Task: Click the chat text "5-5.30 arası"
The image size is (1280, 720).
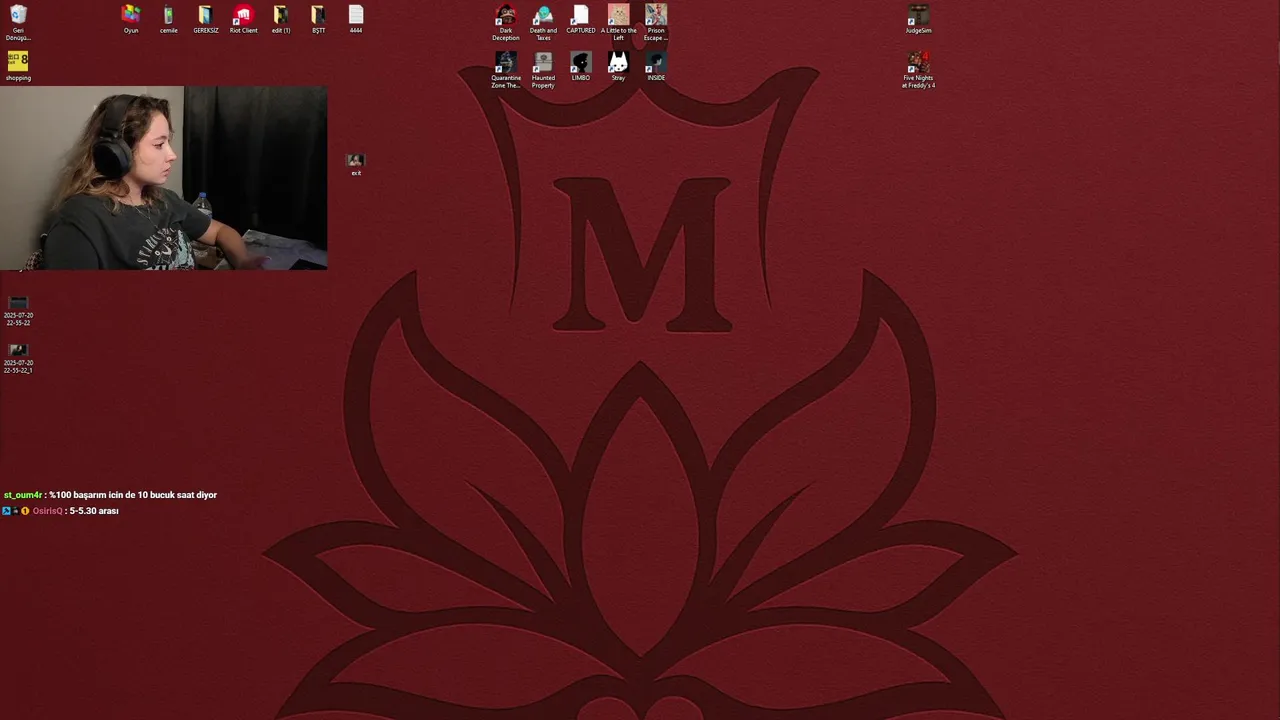Action: pyautogui.click(x=94, y=511)
